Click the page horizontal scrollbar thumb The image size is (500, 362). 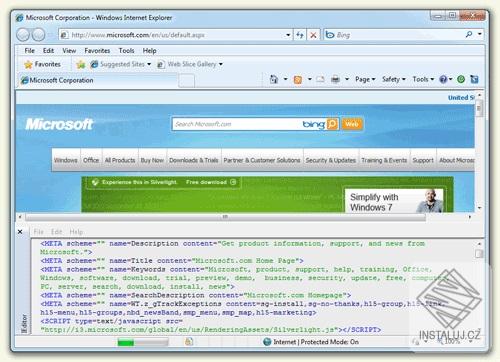click(225, 217)
